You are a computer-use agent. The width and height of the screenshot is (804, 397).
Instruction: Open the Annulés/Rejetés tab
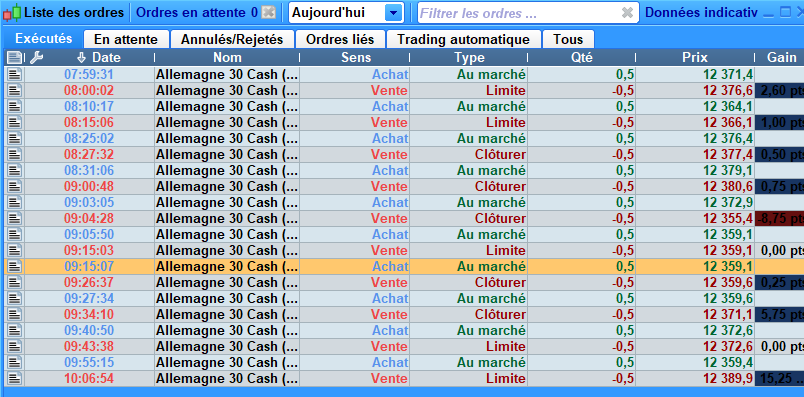(x=232, y=39)
